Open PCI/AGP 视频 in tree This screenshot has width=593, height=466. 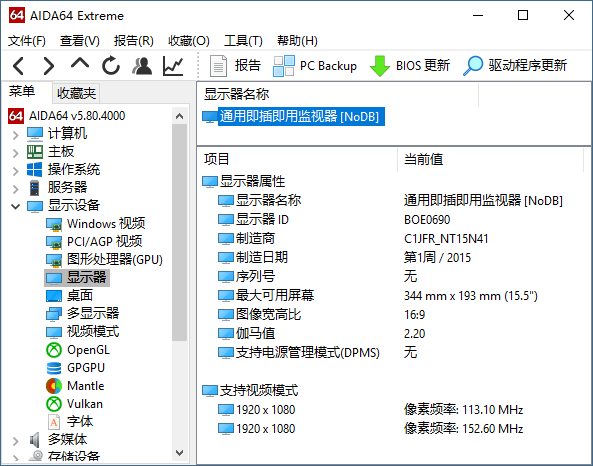pos(94,241)
